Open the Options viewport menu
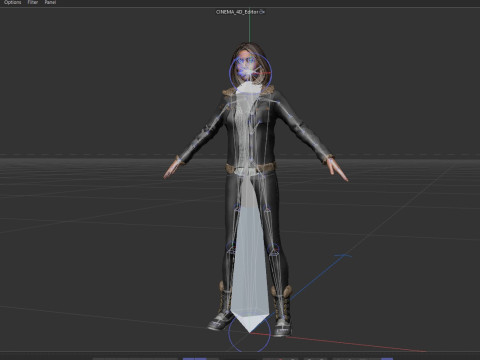This screenshot has height=360, width=480. pyautogui.click(x=13, y=2)
